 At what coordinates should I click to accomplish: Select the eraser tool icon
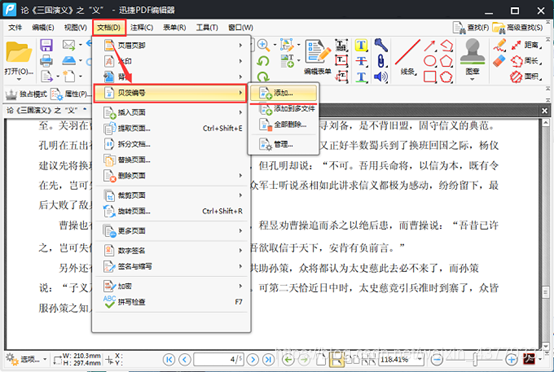(500, 61)
